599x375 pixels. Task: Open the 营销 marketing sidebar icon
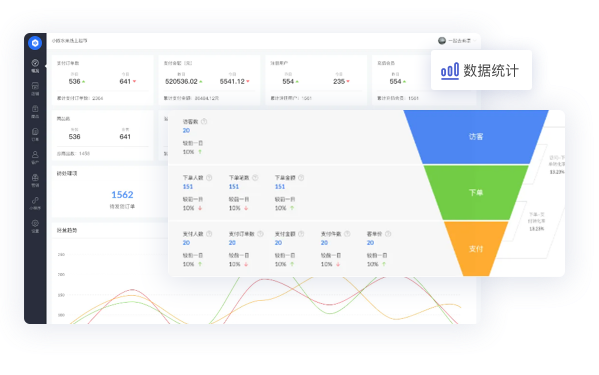pos(35,180)
